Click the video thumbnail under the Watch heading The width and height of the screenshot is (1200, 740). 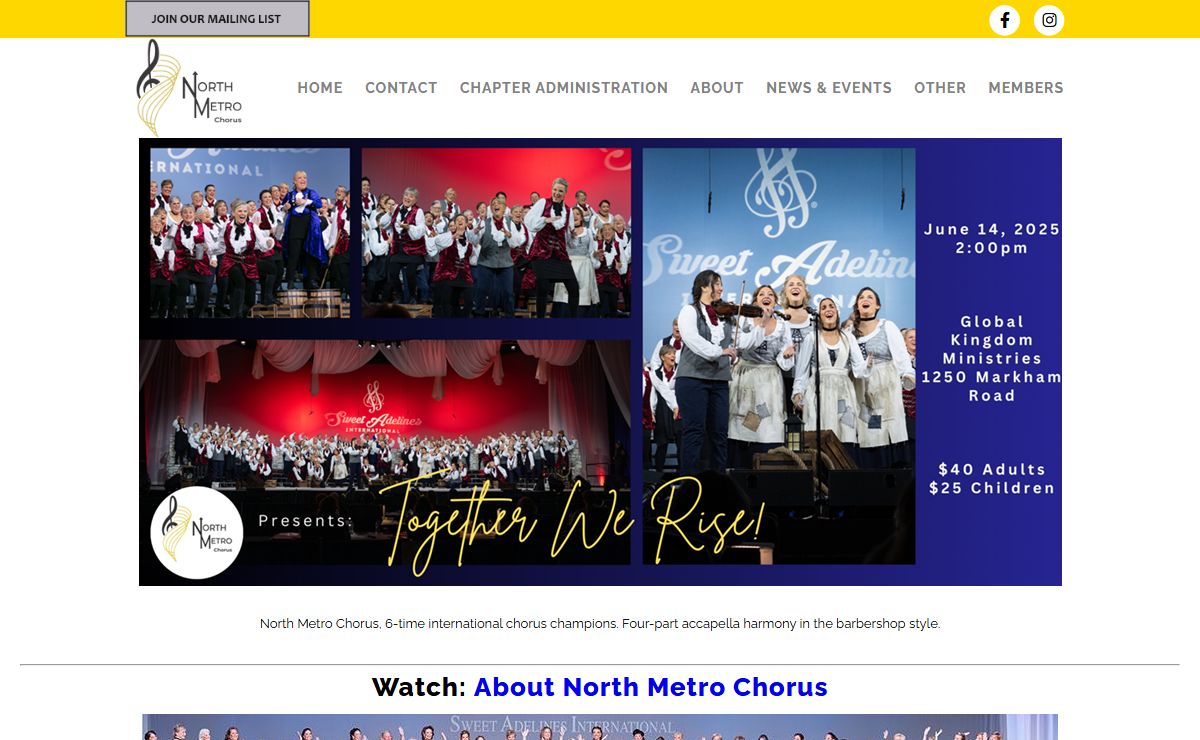pyautogui.click(x=600, y=727)
